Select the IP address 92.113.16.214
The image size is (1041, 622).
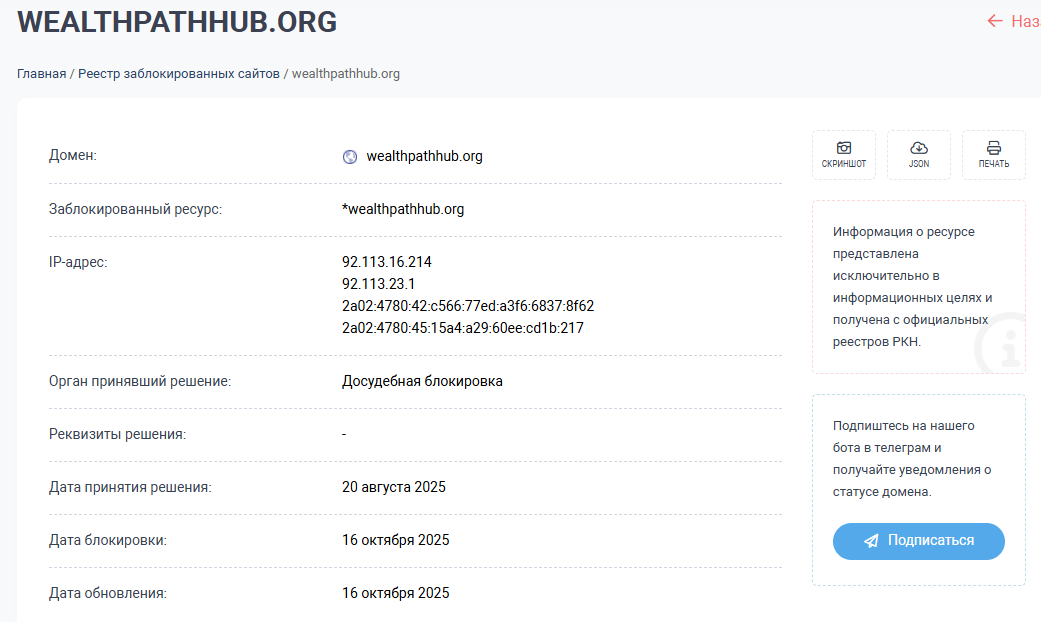click(x=387, y=262)
